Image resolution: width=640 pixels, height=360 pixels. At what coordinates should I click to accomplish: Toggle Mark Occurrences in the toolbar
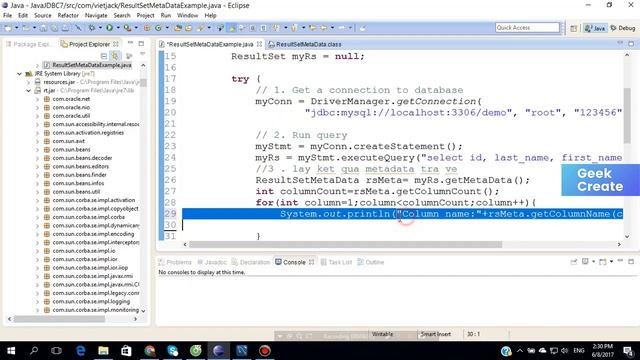coord(232,28)
